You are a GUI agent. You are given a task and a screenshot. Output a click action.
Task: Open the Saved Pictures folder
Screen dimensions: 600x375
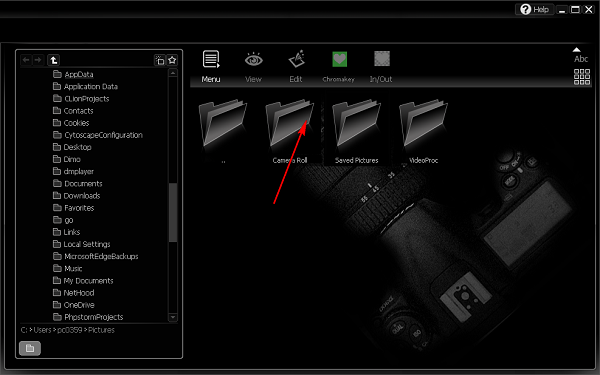pos(357,131)
